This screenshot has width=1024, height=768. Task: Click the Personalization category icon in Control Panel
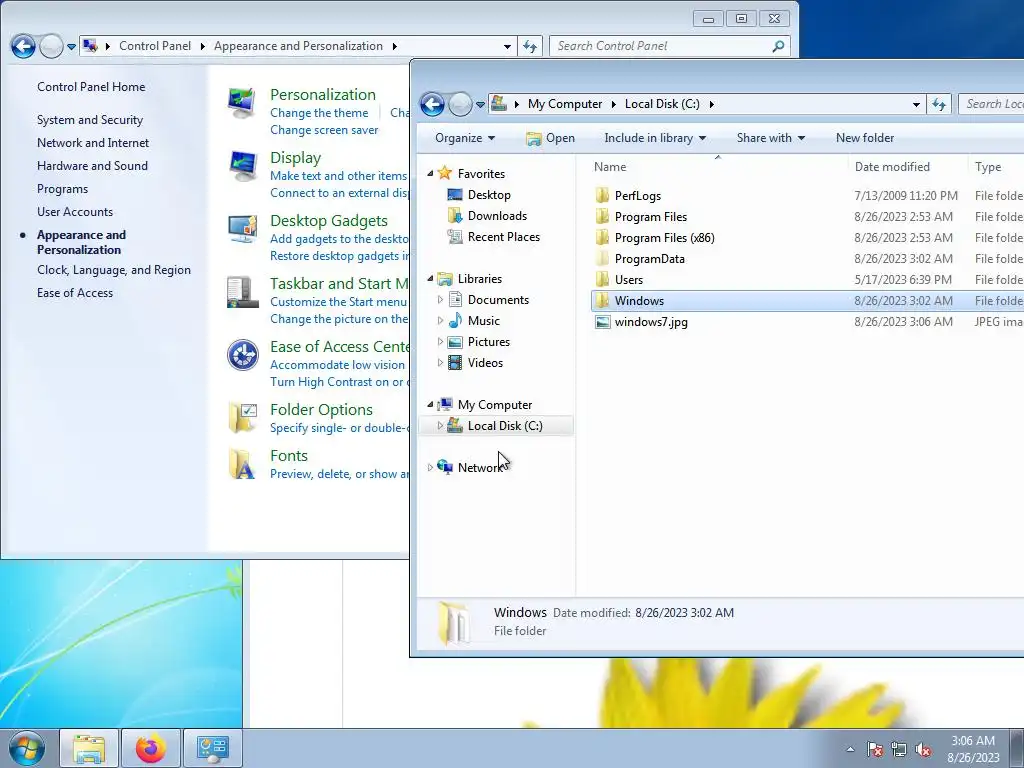[242, 103]
